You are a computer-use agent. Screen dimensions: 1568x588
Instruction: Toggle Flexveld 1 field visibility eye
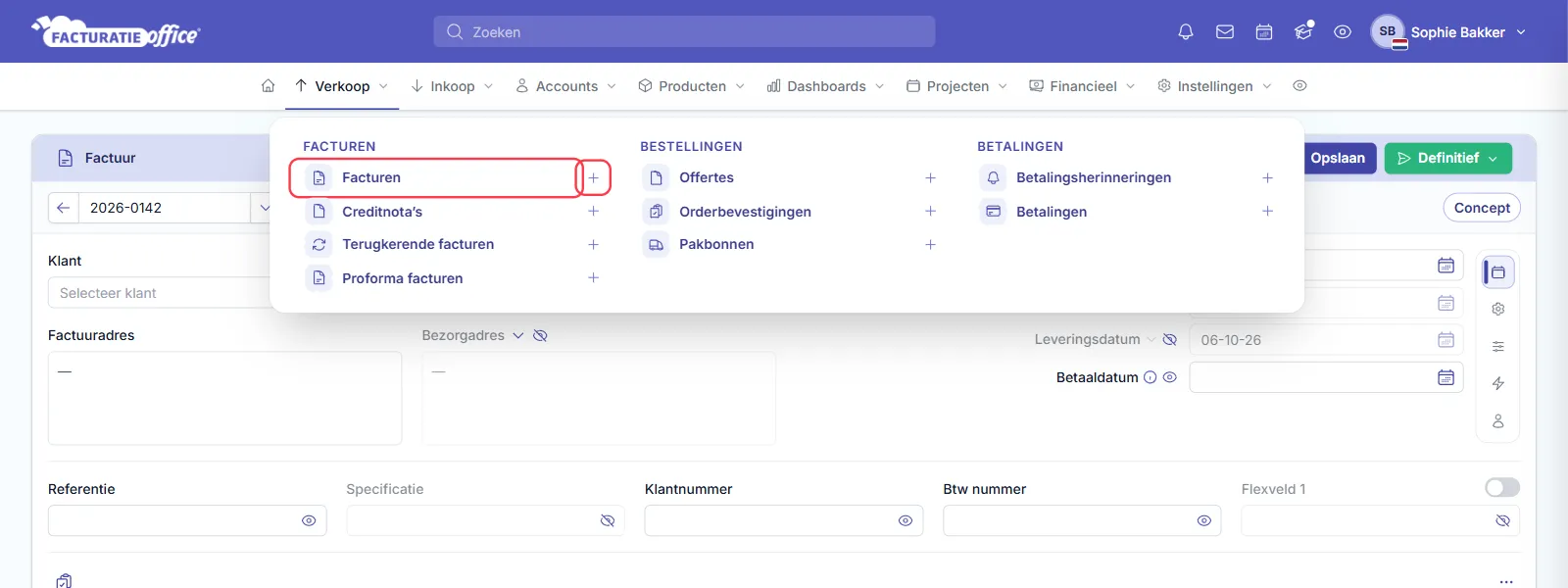(1502, 520)
